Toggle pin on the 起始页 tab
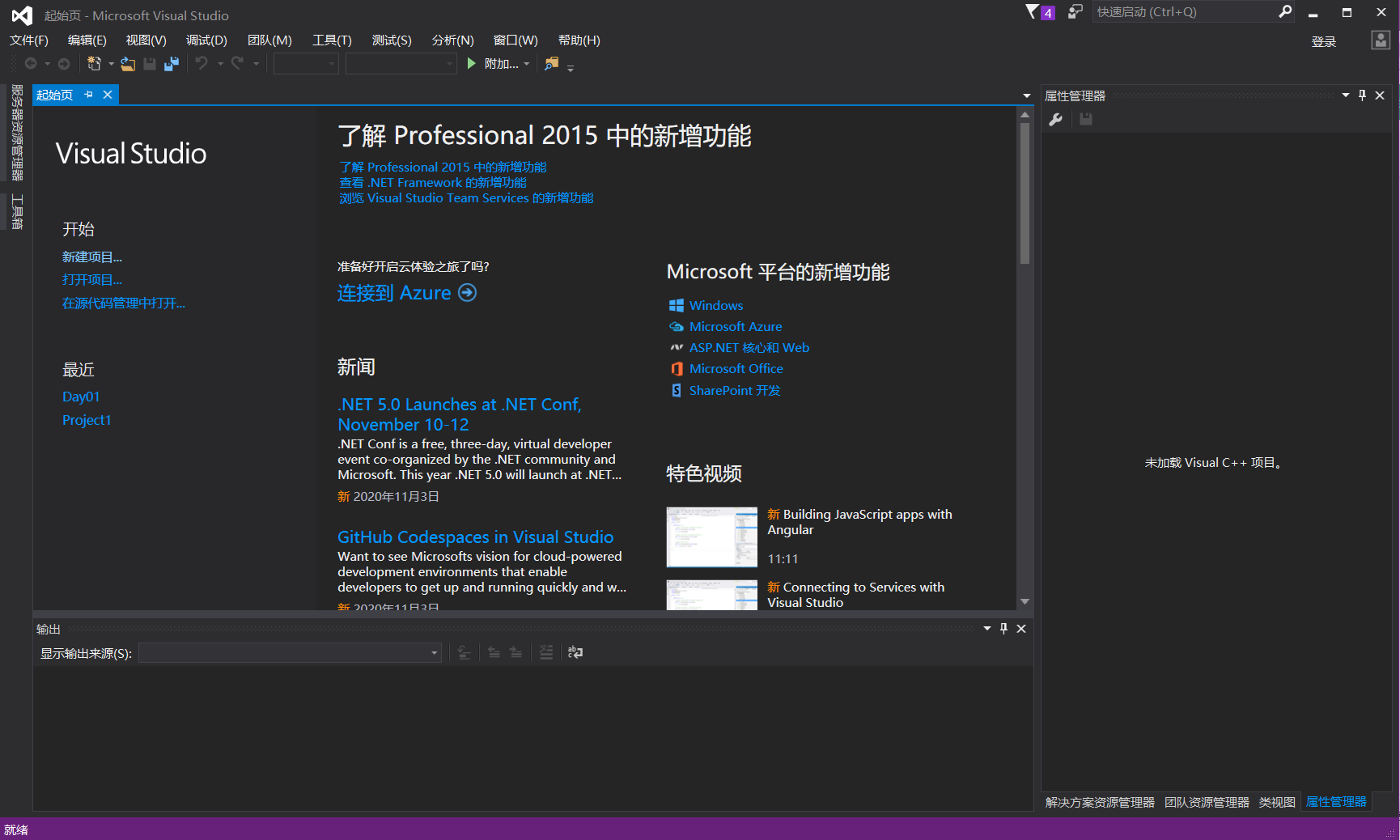The height and width of the screenshot is (840, 1400). pyautogui.click(x=88, y=95)
